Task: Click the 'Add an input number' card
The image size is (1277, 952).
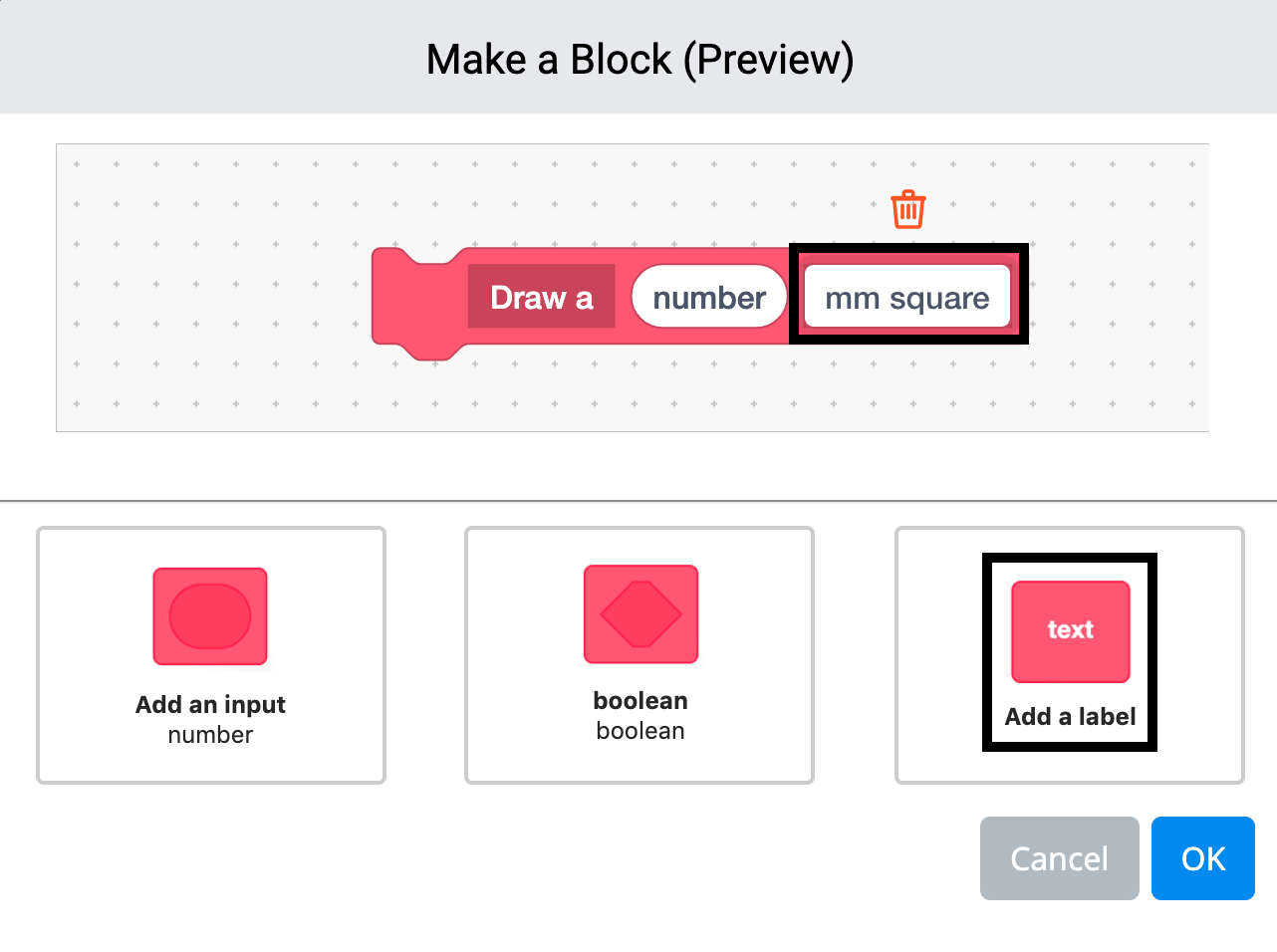Action: tap(210, 655)
